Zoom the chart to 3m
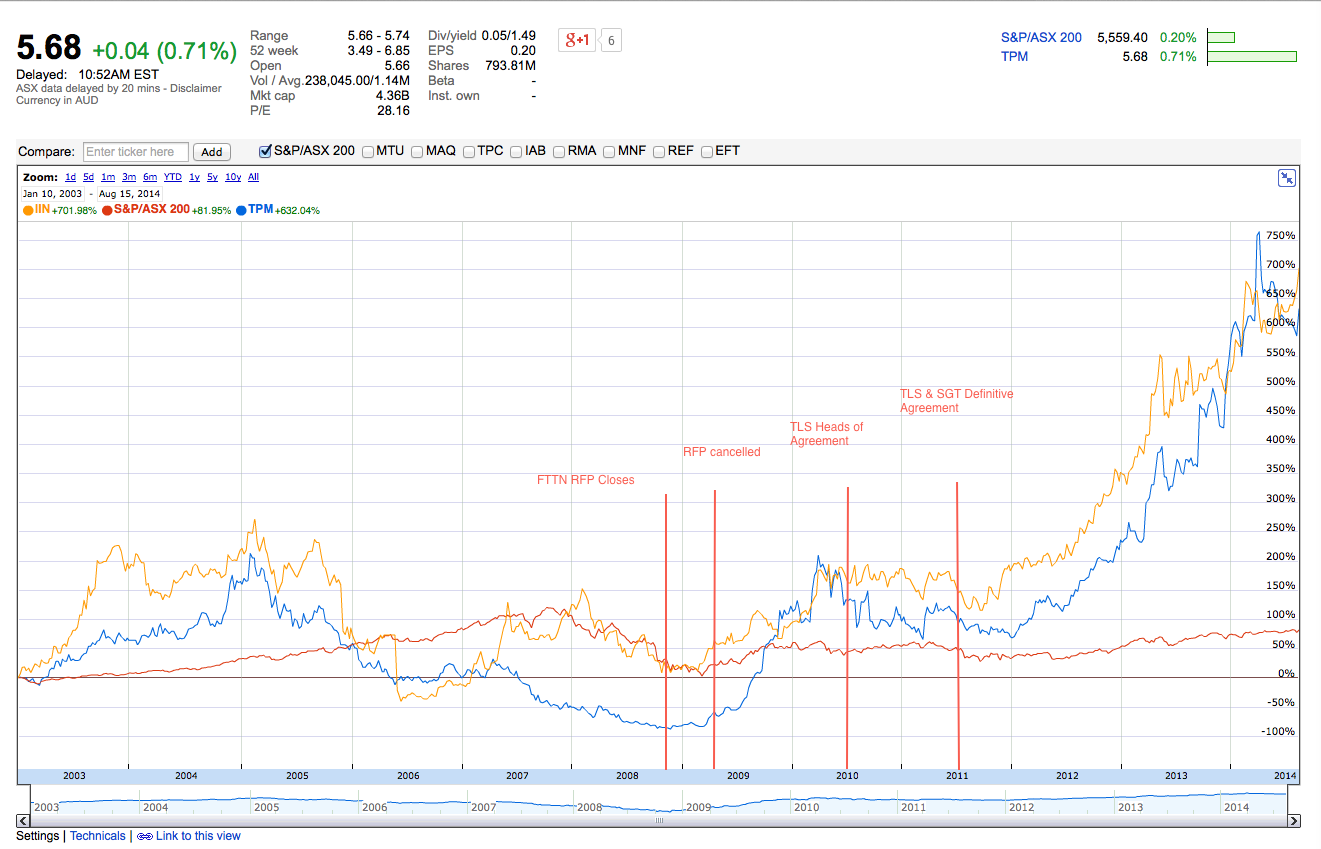Image resolution: width=1321 pixels, height=849 pixels. tap(129, 177)
